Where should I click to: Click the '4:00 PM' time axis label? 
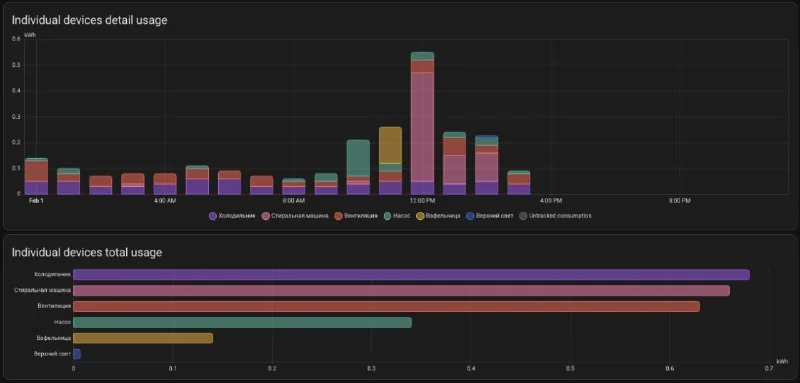551,201
